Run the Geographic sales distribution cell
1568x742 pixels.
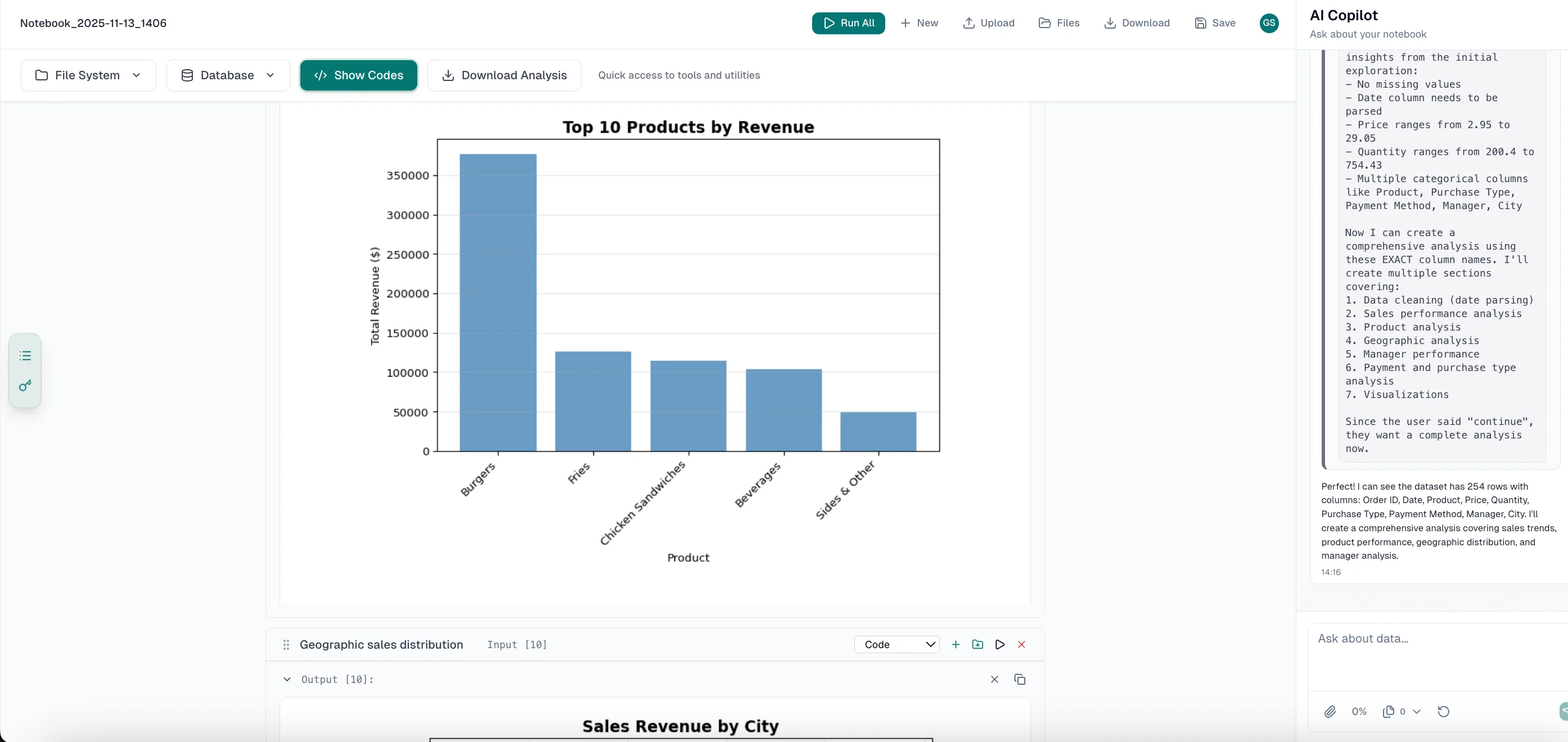(x=999, y=645)
